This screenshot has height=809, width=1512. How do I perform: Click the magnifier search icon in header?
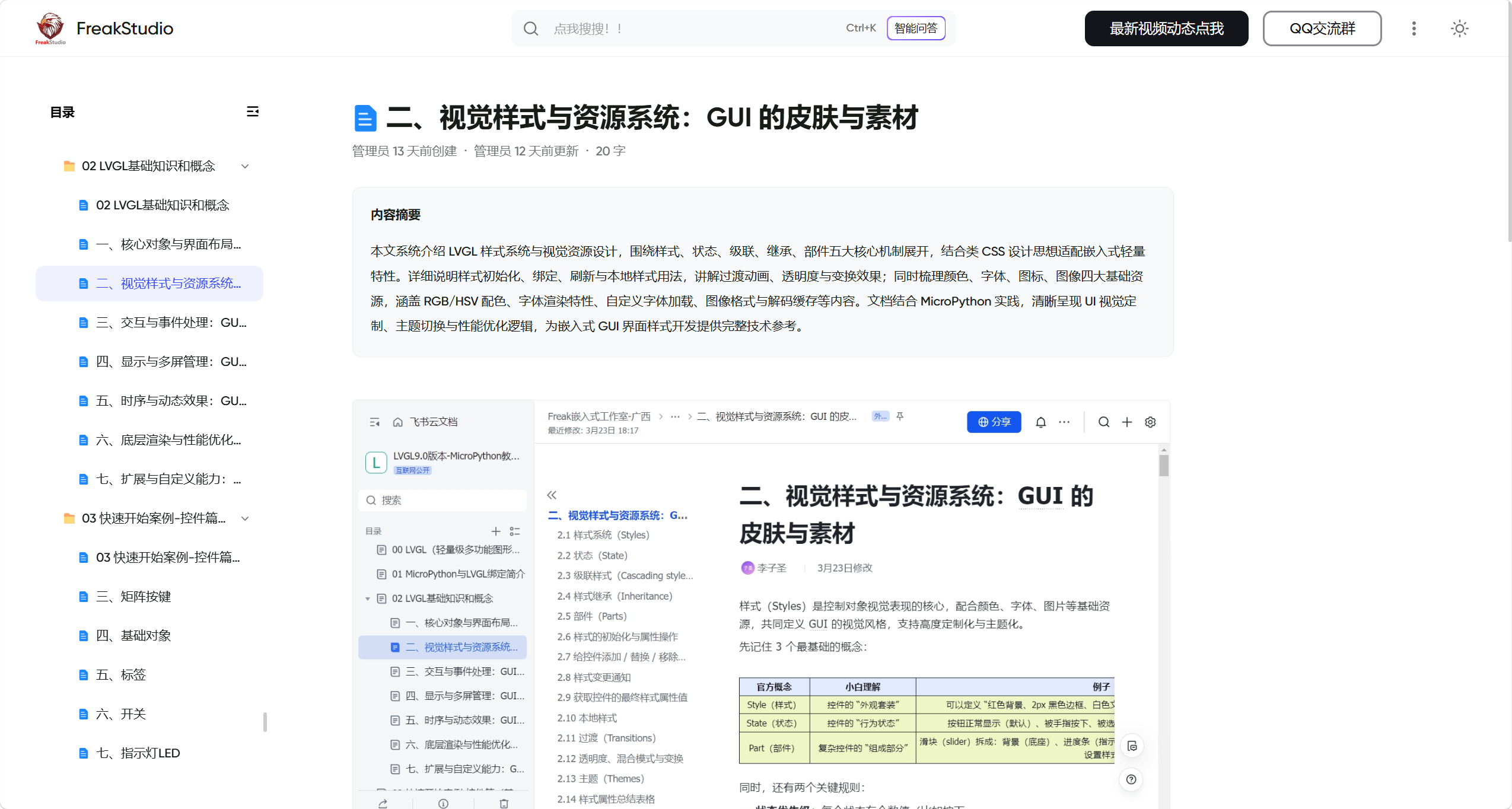pos(531,28)
